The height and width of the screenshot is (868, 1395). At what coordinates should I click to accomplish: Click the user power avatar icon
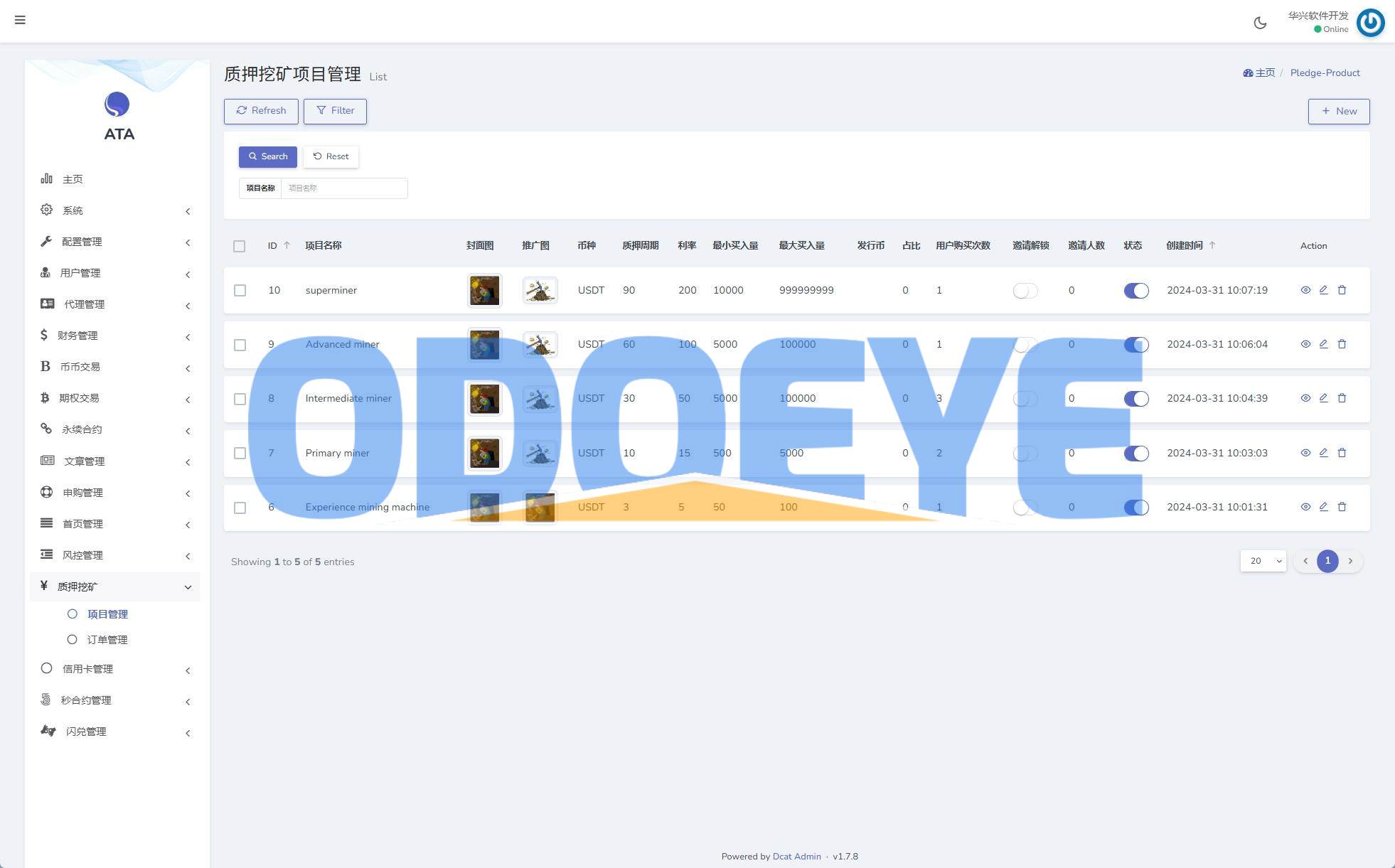(1370, 23)
